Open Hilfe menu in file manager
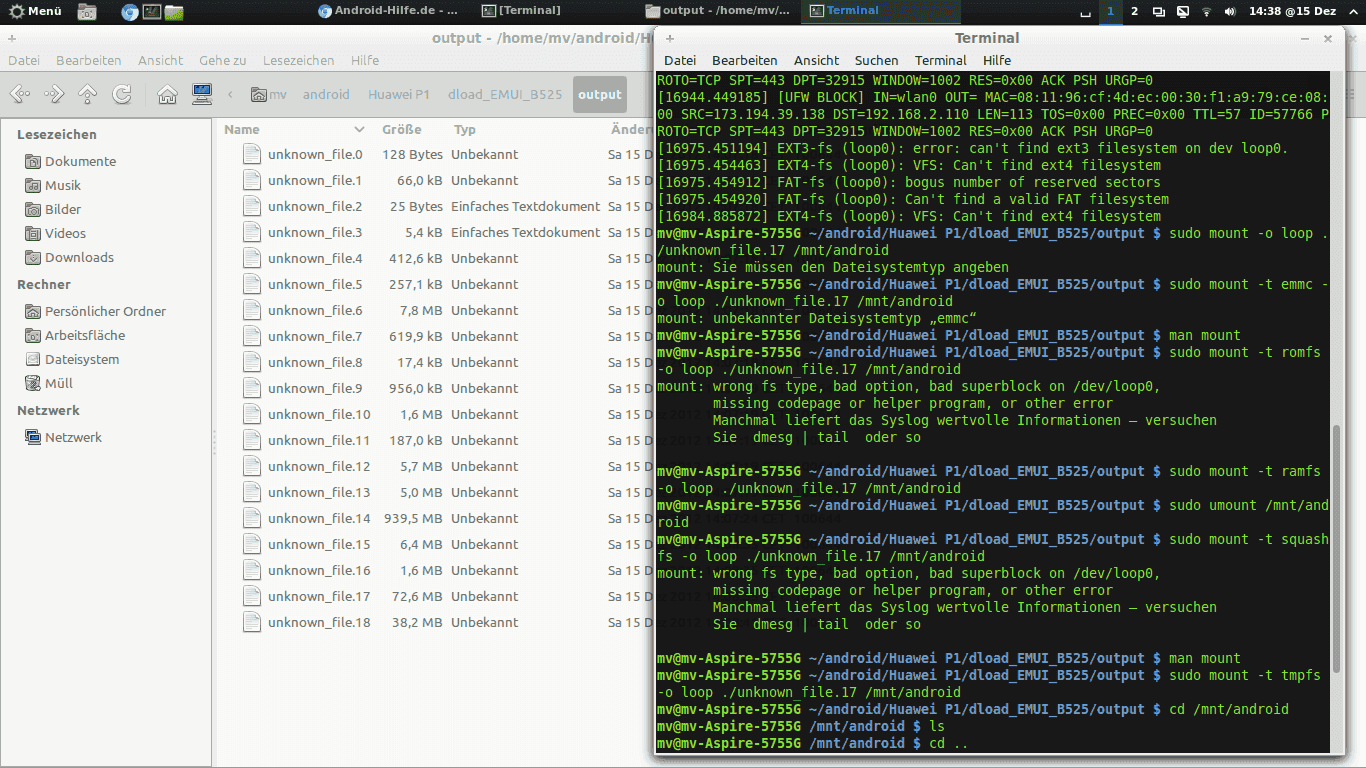Viewport: 1366px width, 768px height. click(365, 60)
